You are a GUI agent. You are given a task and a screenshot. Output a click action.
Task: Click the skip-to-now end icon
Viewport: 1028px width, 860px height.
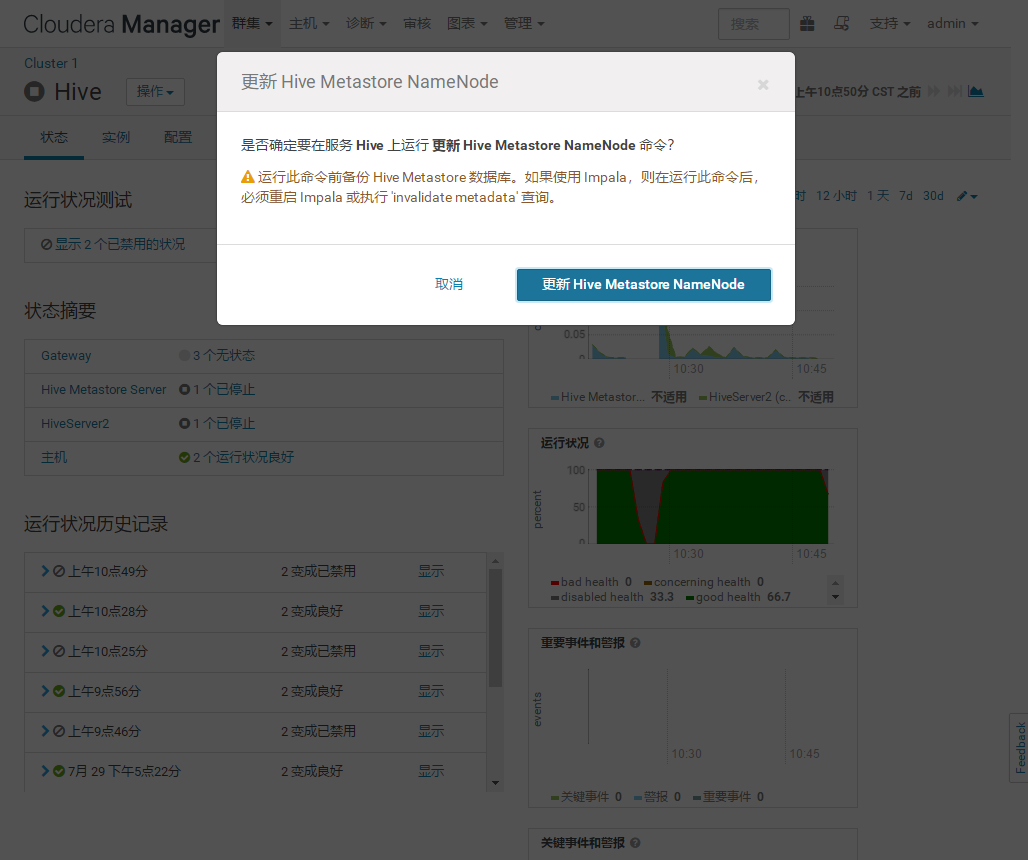[x=955, y=91]
